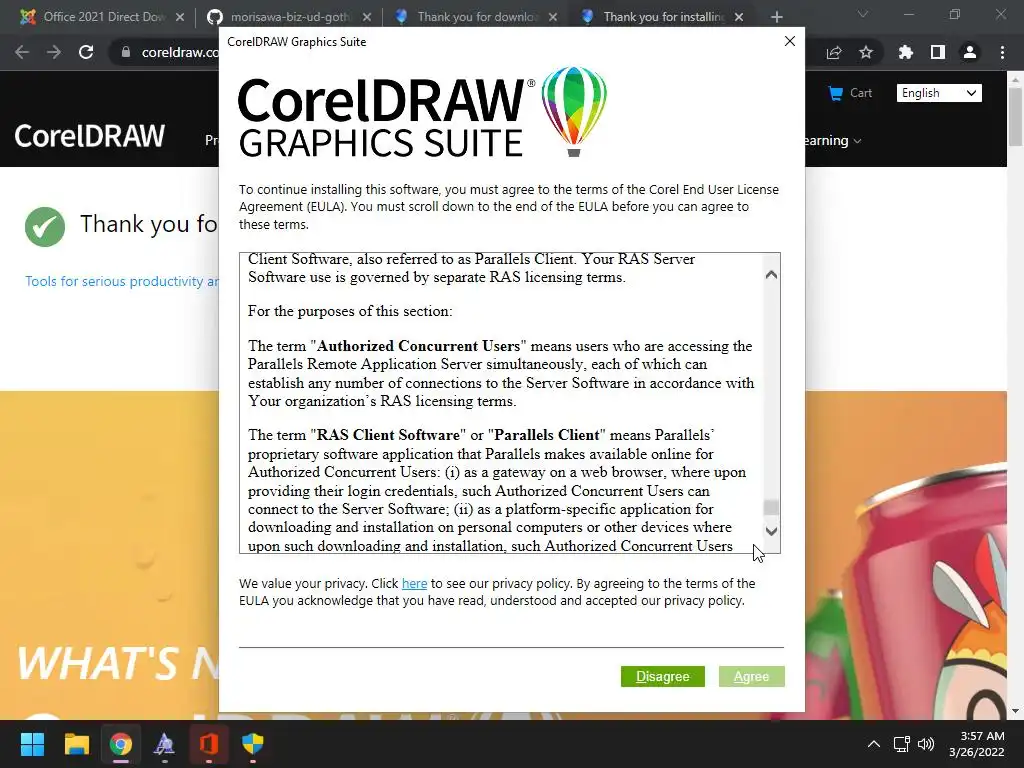Screen dimensions: 1024x768
Task: Click the Agree button in the installer
Action: pos(751,677)
